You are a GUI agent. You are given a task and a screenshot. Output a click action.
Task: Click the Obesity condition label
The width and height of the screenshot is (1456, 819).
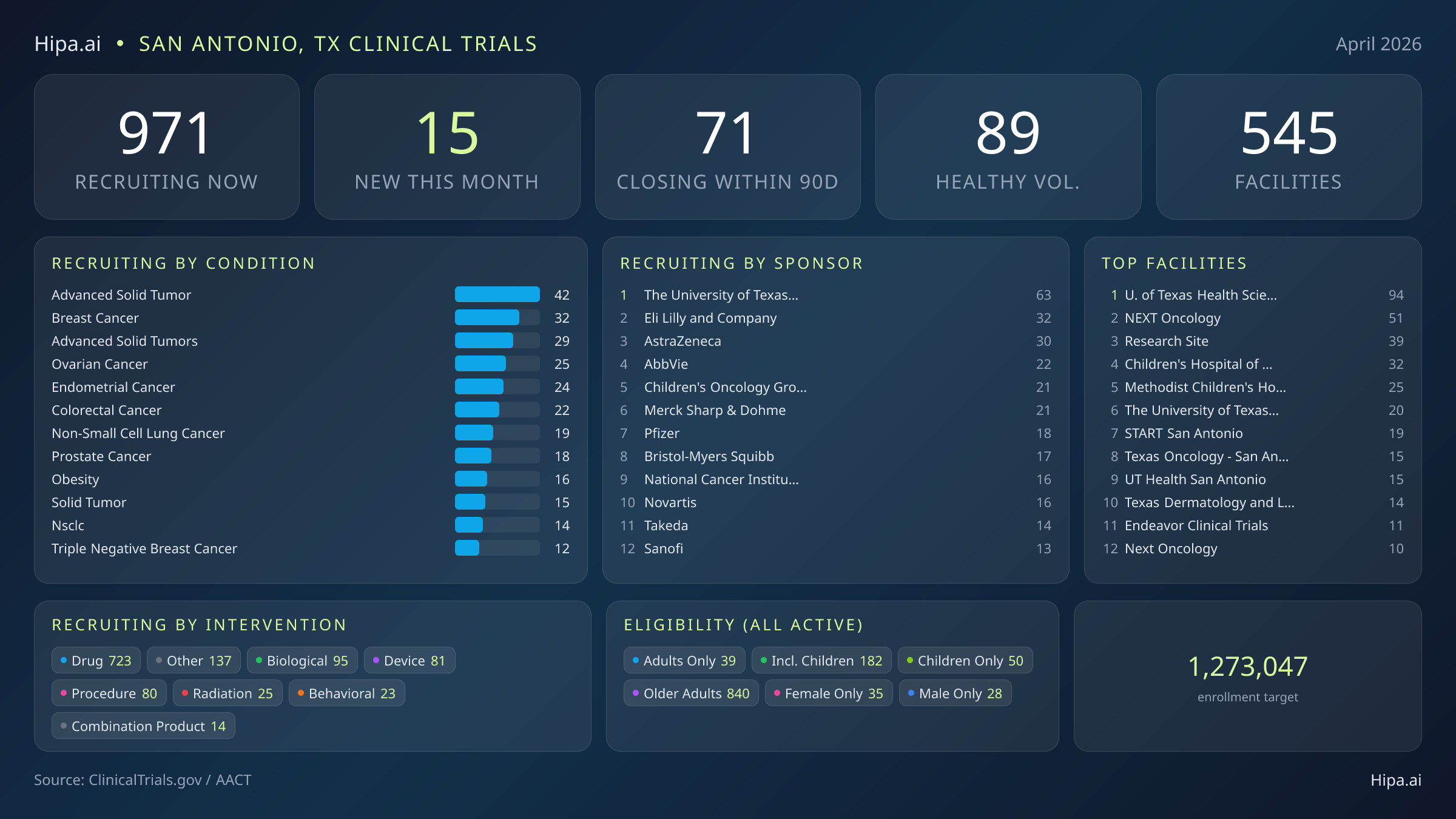point(75,479)
